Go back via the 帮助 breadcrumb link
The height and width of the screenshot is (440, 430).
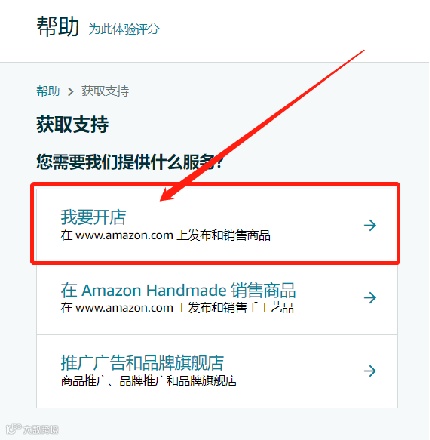pos(48,91)
